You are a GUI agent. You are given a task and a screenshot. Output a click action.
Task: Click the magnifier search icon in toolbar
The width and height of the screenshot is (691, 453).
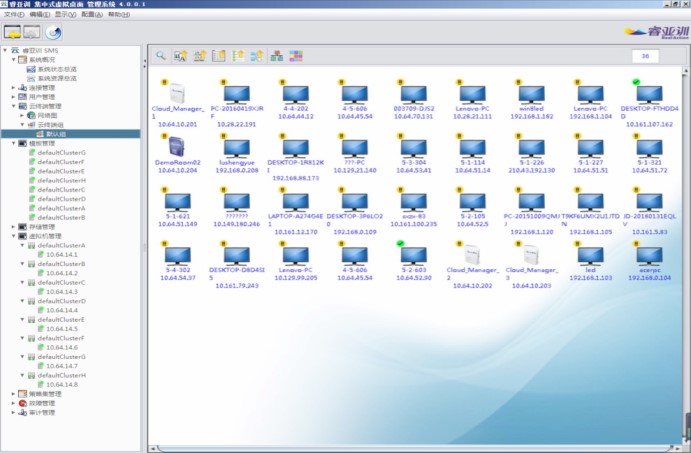tap(161, 56)
